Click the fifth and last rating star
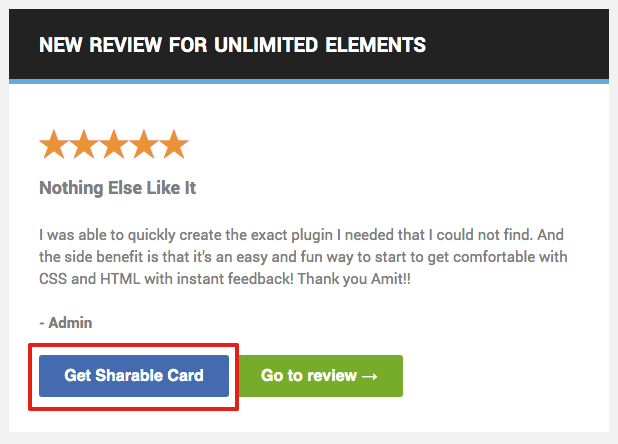Image resolution: width=618 pixels, height=444 pixels. tap(174, 145)
